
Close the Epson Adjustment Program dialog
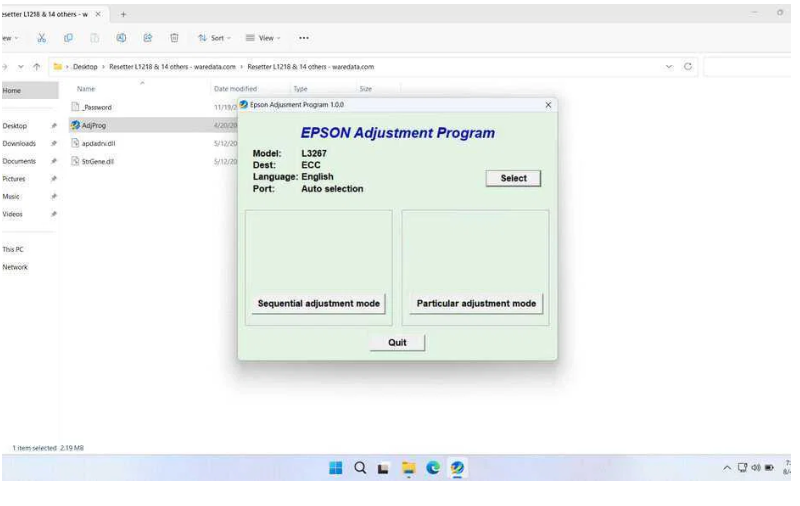pos(548,105)
